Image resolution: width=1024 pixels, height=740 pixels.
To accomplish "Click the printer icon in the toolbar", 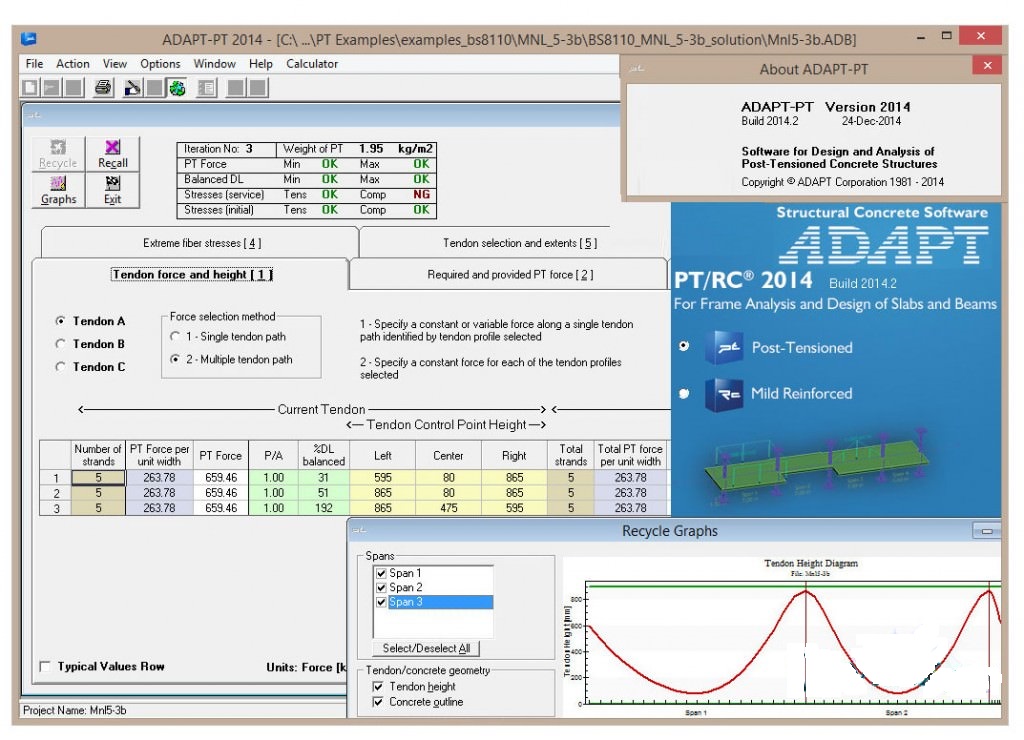I will pyautogui.click(x=103, y=88).
